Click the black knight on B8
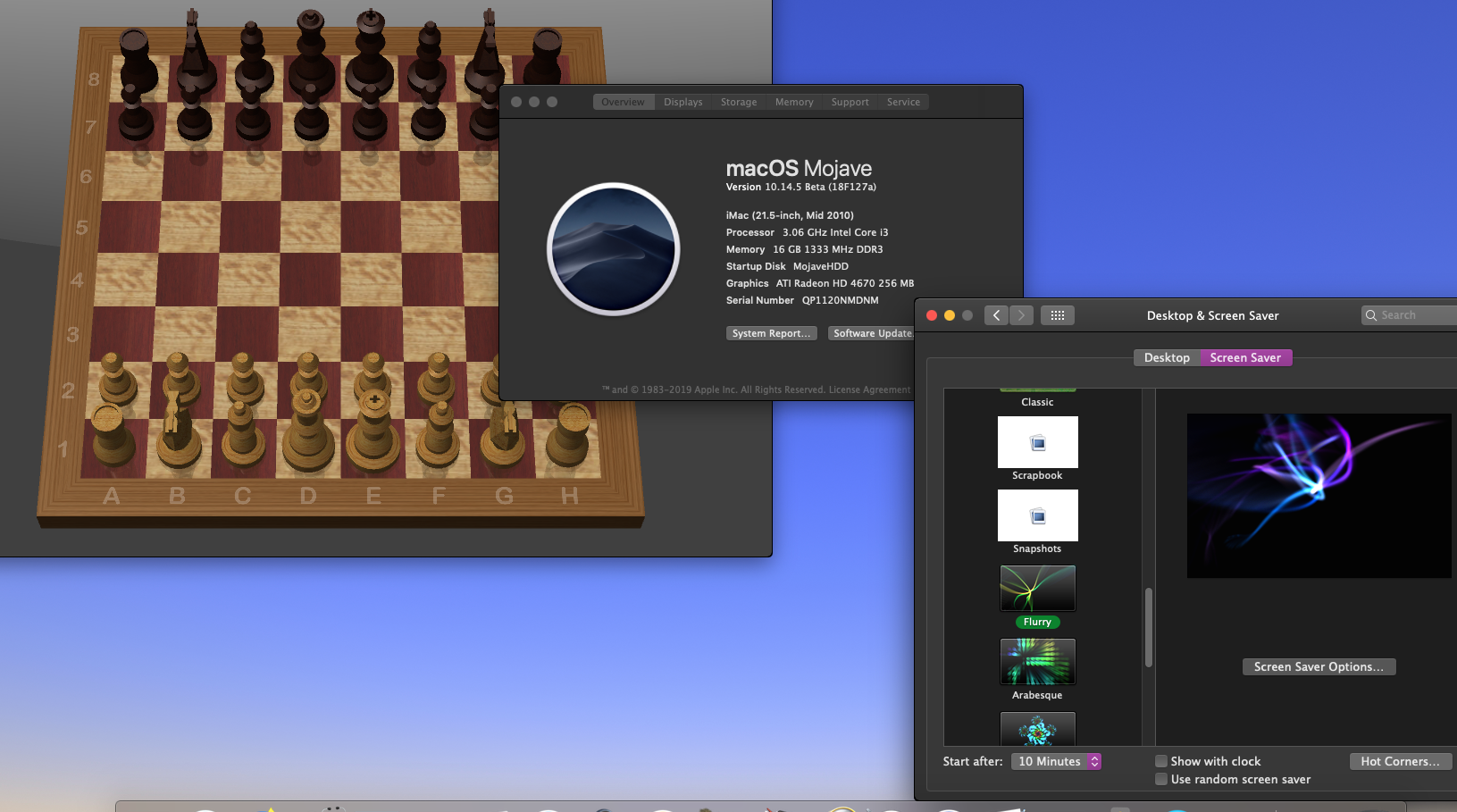The width and height of the screenshot is (1457, 812). coord(194,52)
